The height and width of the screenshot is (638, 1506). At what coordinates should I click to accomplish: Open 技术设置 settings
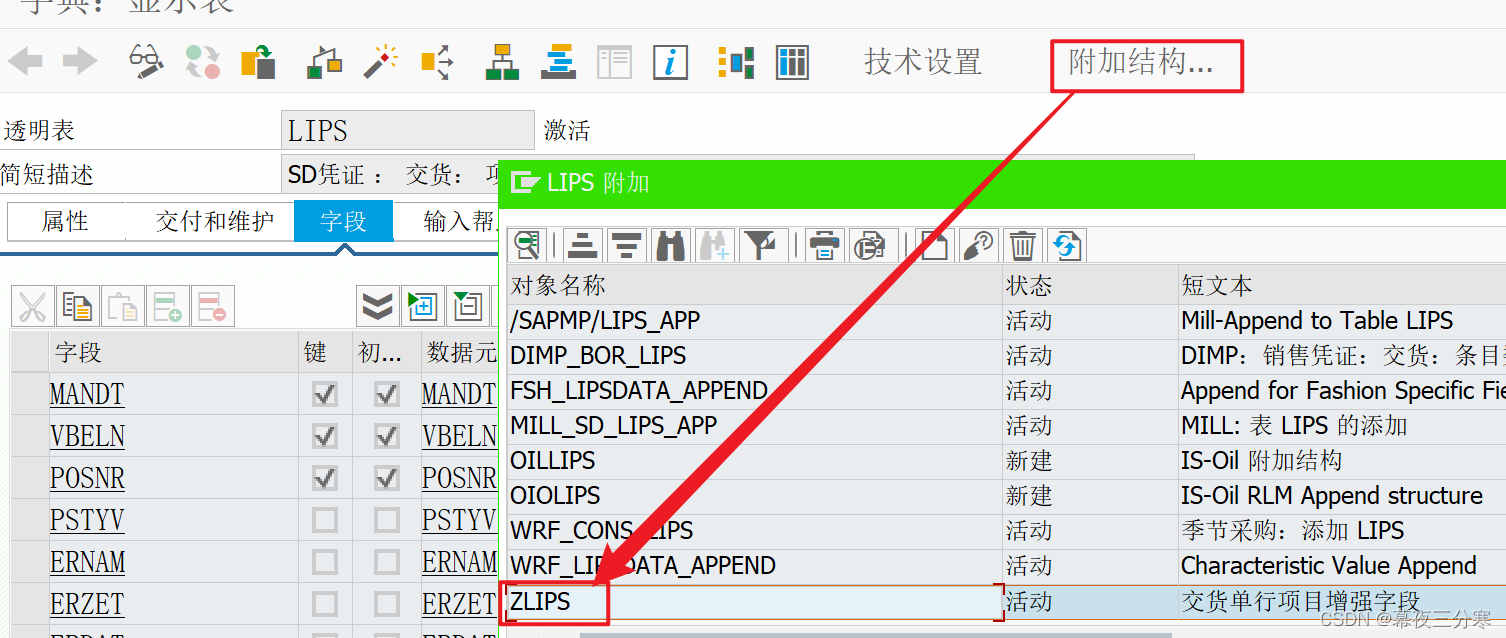pyautogui.click(x=920, y=61)
